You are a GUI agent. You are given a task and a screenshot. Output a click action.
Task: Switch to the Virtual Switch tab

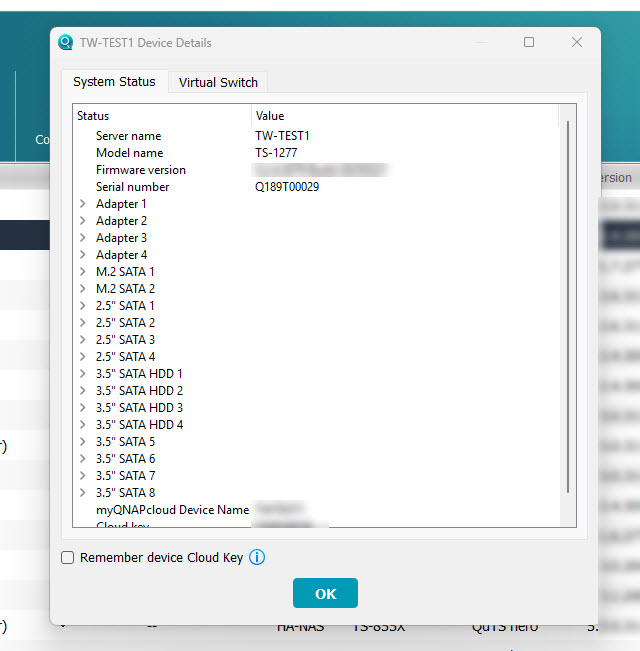(218, 82)
